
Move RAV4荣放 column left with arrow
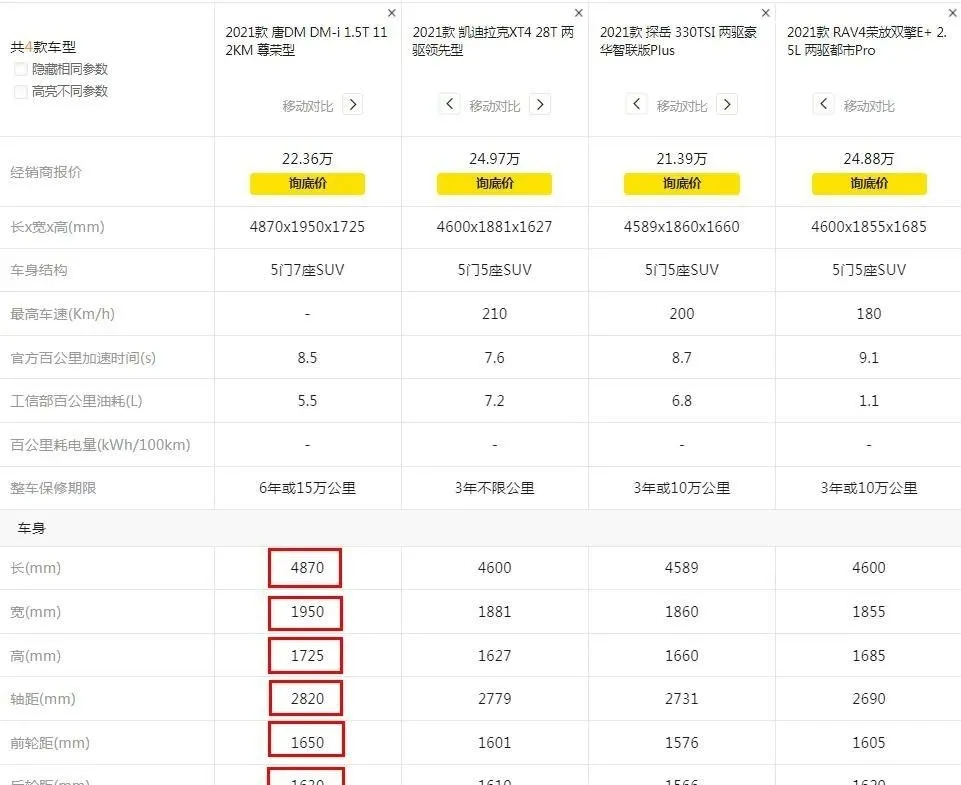823,104
